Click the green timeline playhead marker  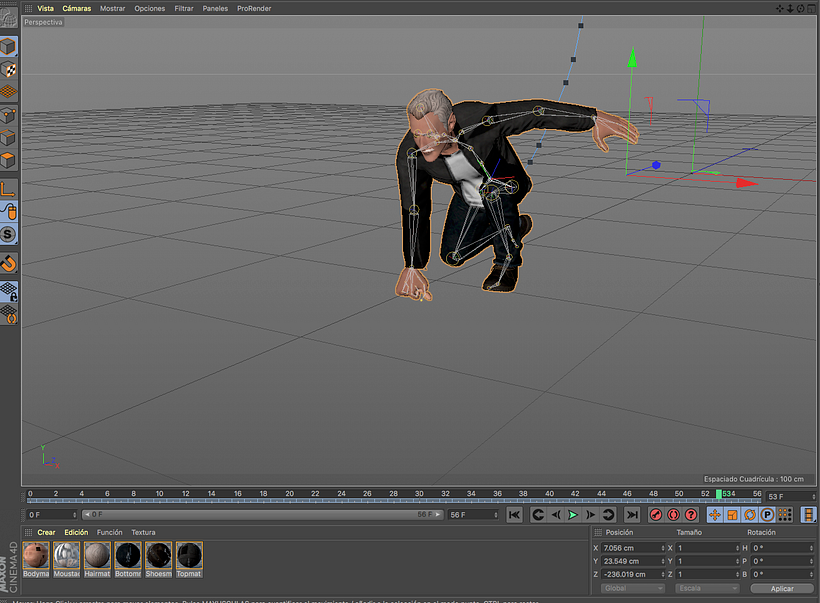tap(719, 494)
